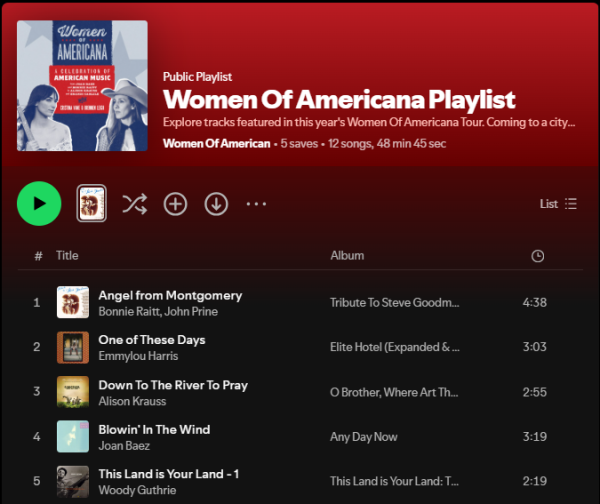Click the 2:55 duration of Alison Krauss track

(x=535, y=392)
